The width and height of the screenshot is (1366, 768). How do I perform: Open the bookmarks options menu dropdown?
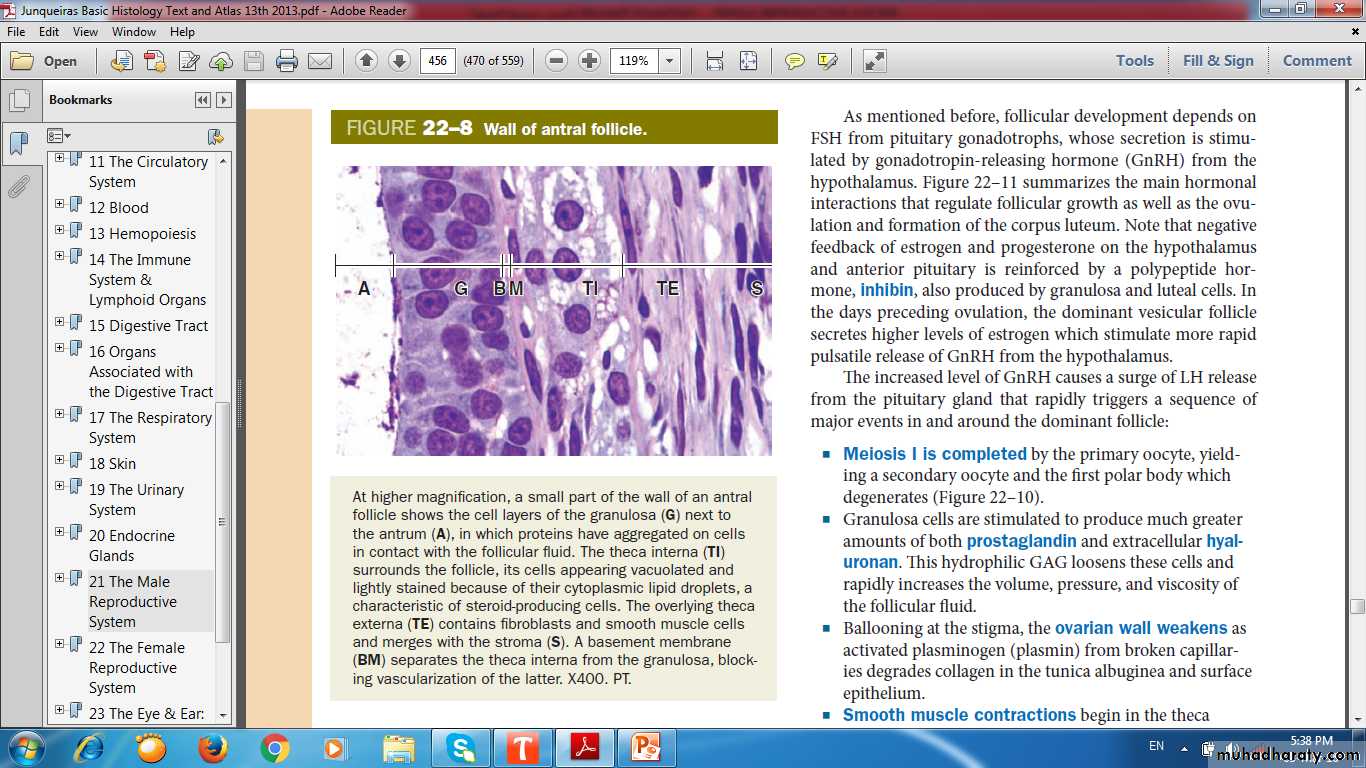click(60, 136)
